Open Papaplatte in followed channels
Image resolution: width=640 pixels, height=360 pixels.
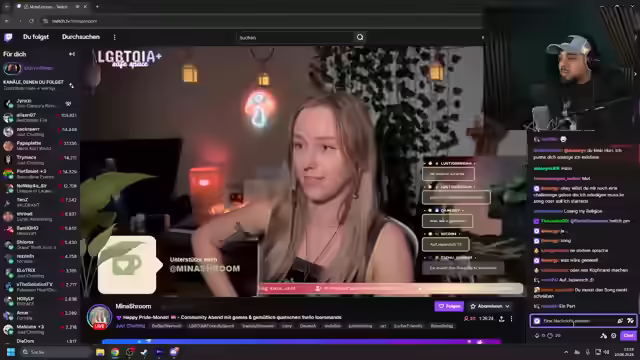(x=40, y=146)
